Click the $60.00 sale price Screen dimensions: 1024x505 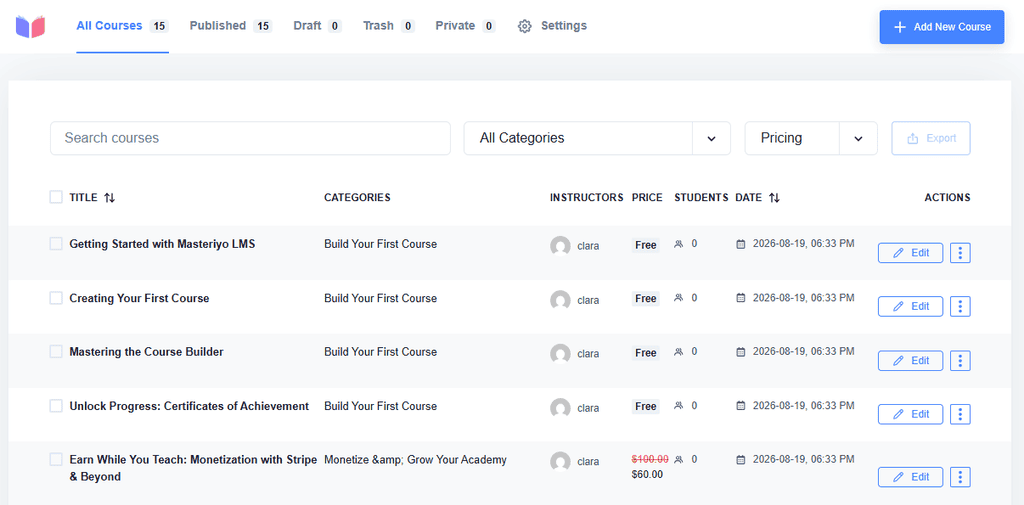tap(647, 474)
